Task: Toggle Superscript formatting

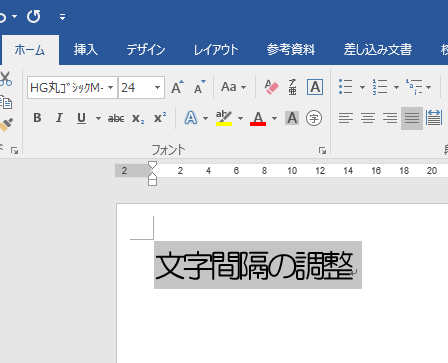Action: tap(160, 118)
